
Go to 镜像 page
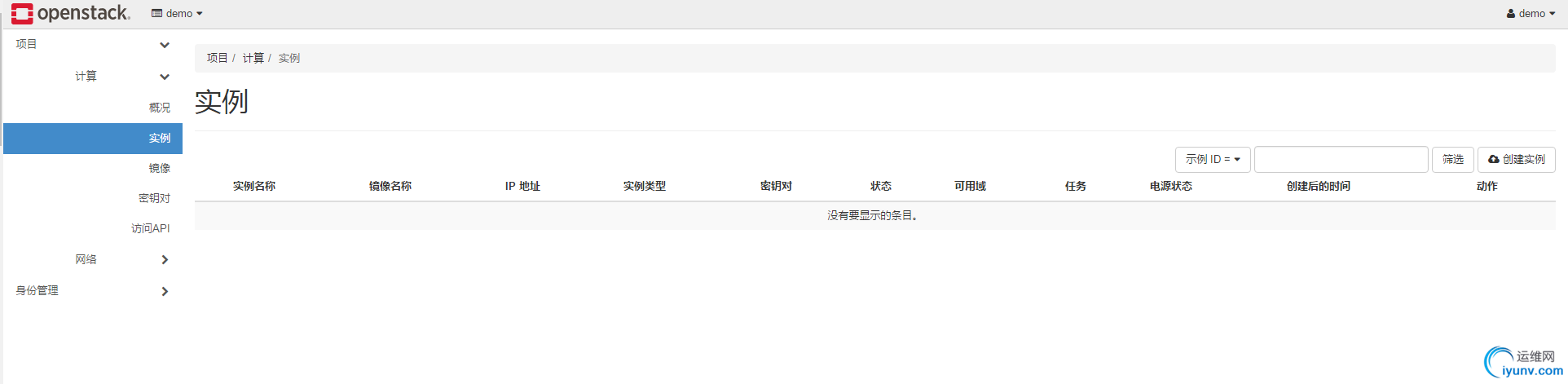point(160,168)
